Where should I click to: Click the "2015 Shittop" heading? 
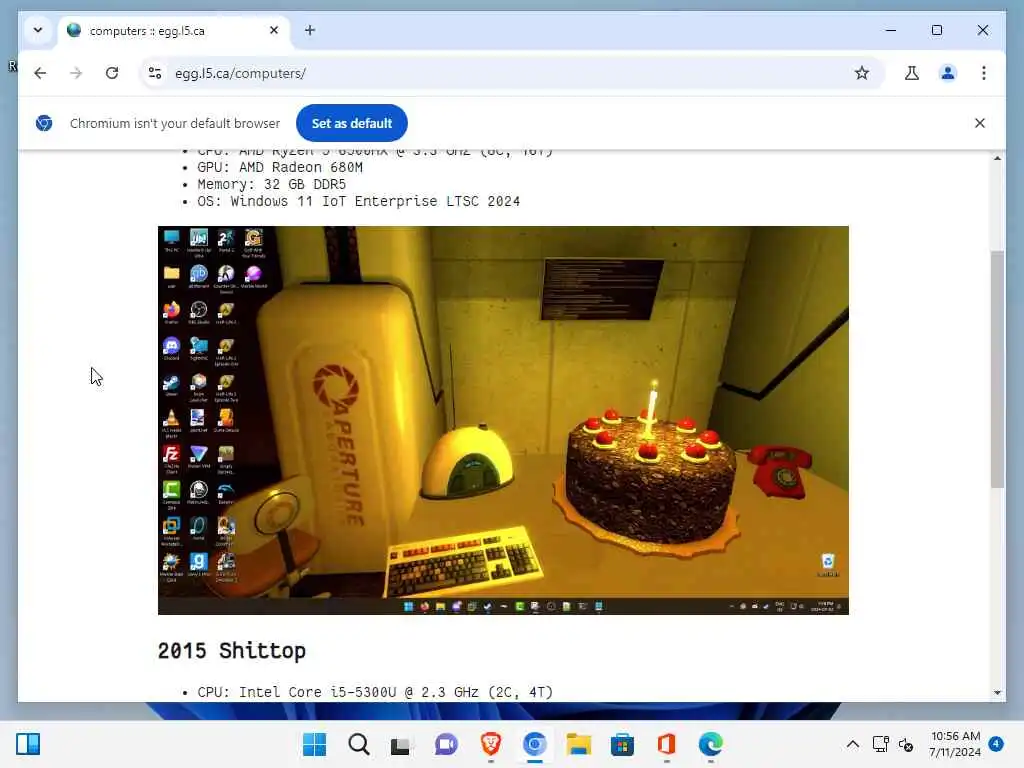[232, 650]
